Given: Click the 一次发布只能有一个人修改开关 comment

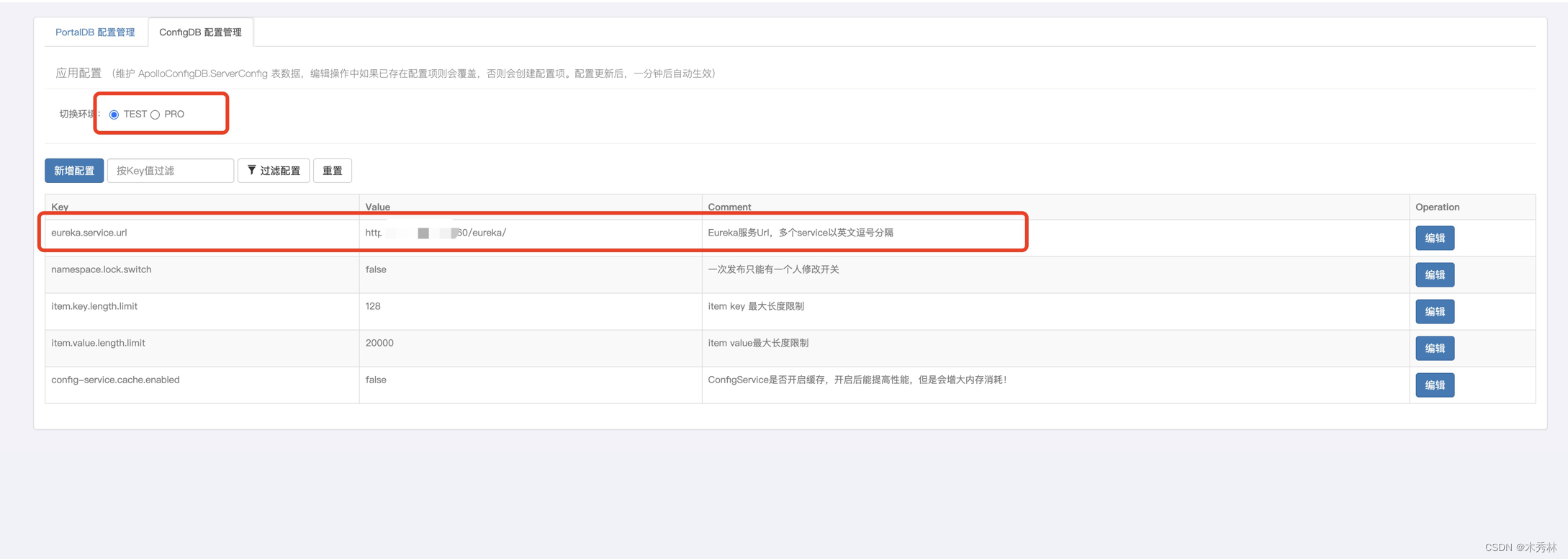Looking at the screenshot, I should (x=773, y=269).
